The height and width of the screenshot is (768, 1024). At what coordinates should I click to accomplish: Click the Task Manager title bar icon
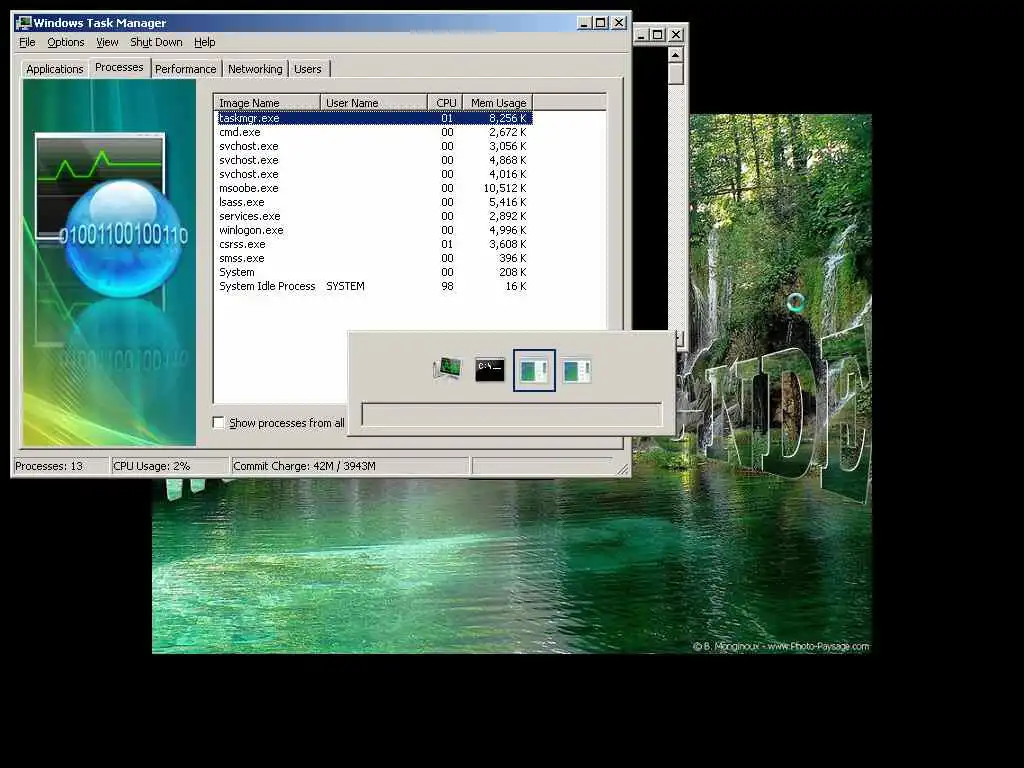click(24, 23)
